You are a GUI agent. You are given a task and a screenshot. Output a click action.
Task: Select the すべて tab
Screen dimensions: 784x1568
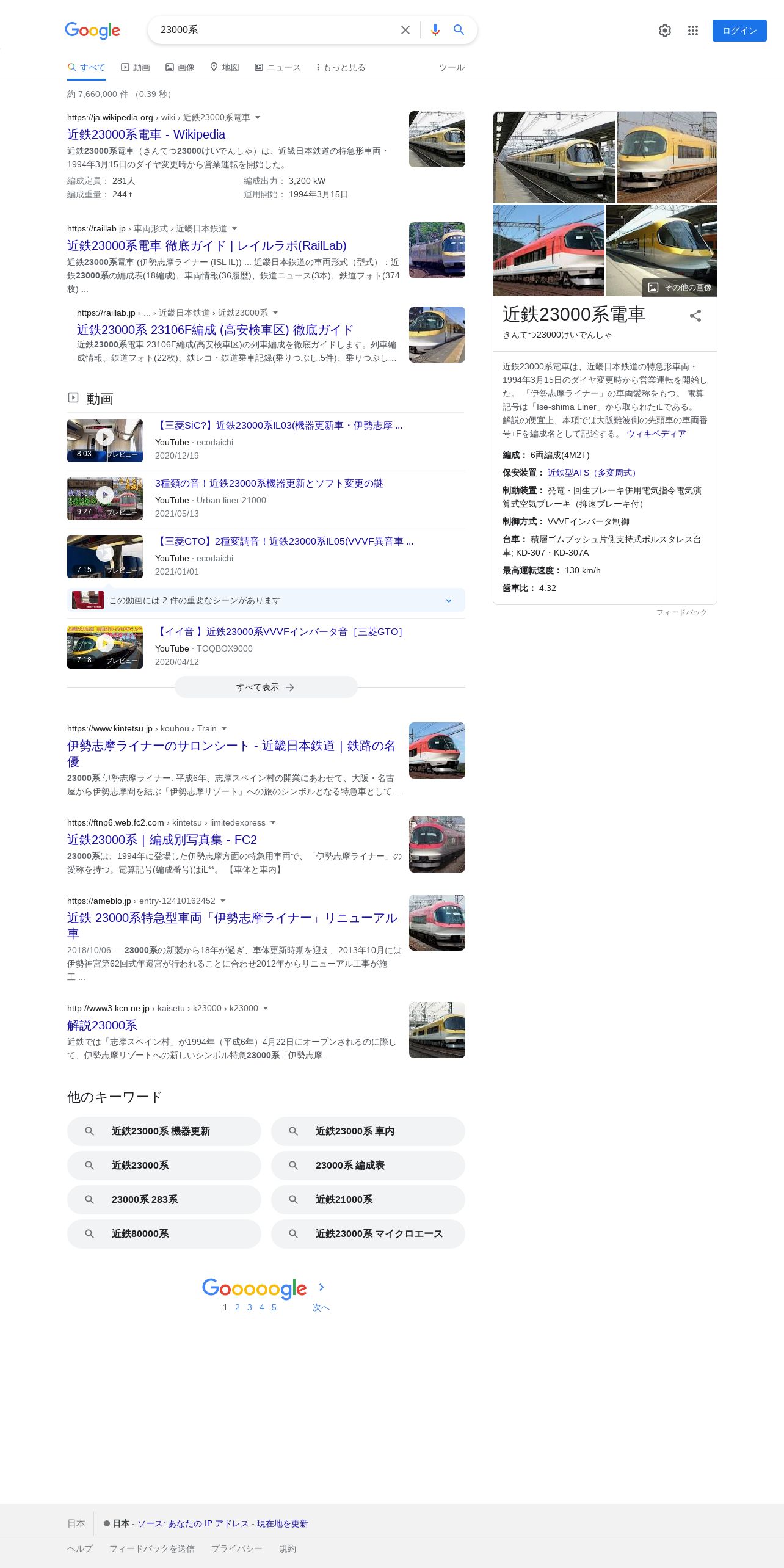[86, 67]
